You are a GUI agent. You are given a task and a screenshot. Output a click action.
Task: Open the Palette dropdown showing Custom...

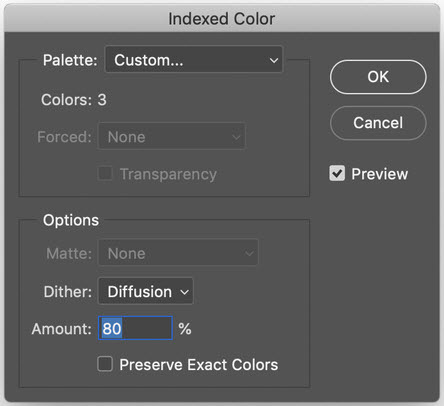194,60
